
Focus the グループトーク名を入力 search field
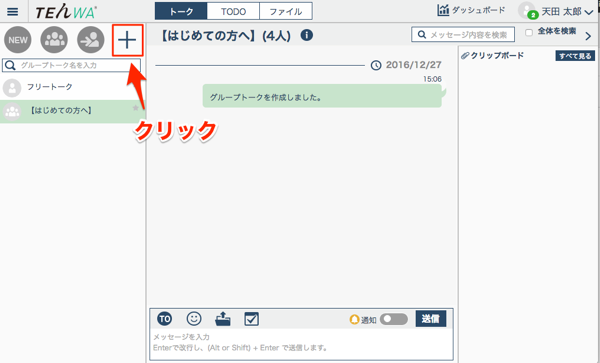click(x=72, y=65)
